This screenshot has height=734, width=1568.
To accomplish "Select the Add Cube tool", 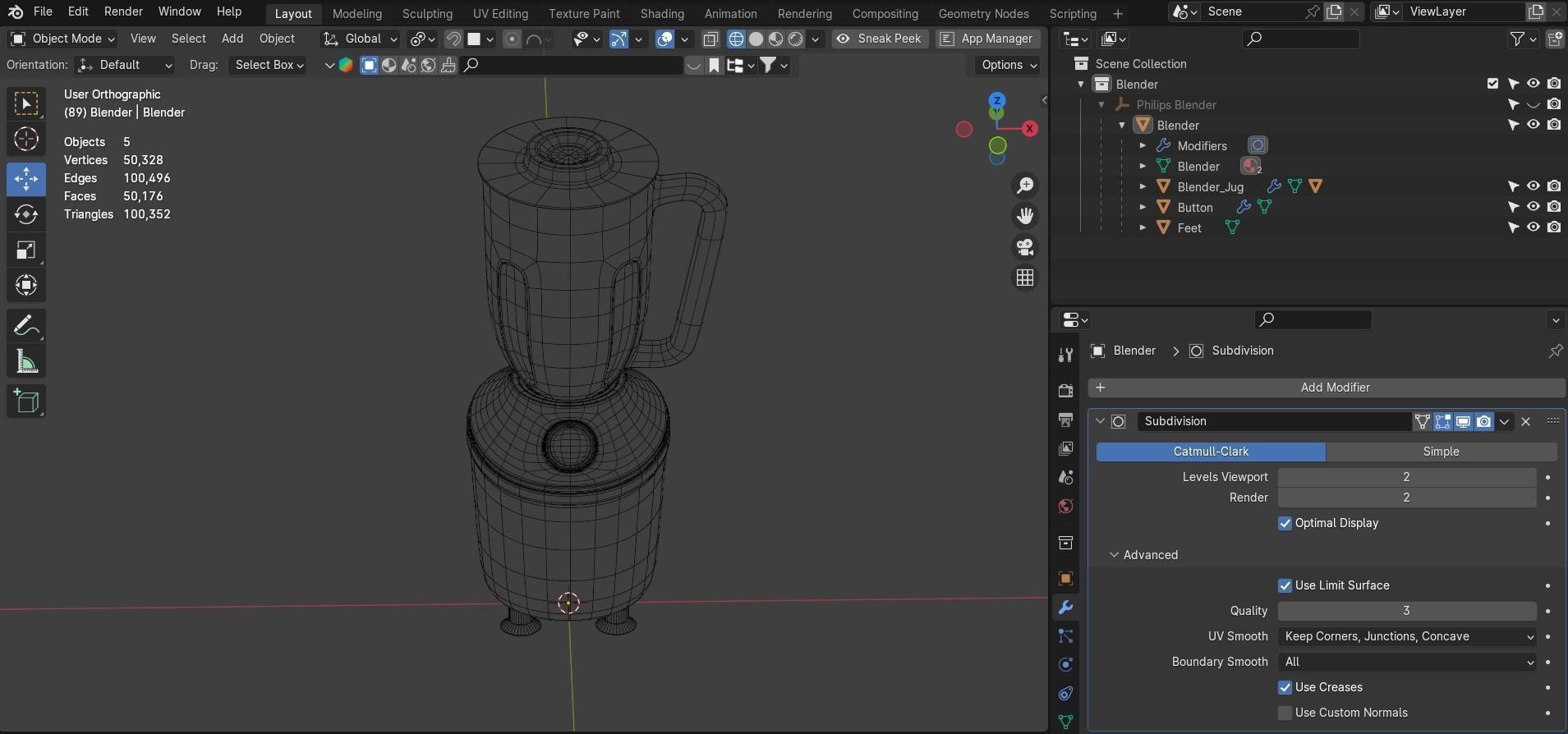I will point(26,401).
